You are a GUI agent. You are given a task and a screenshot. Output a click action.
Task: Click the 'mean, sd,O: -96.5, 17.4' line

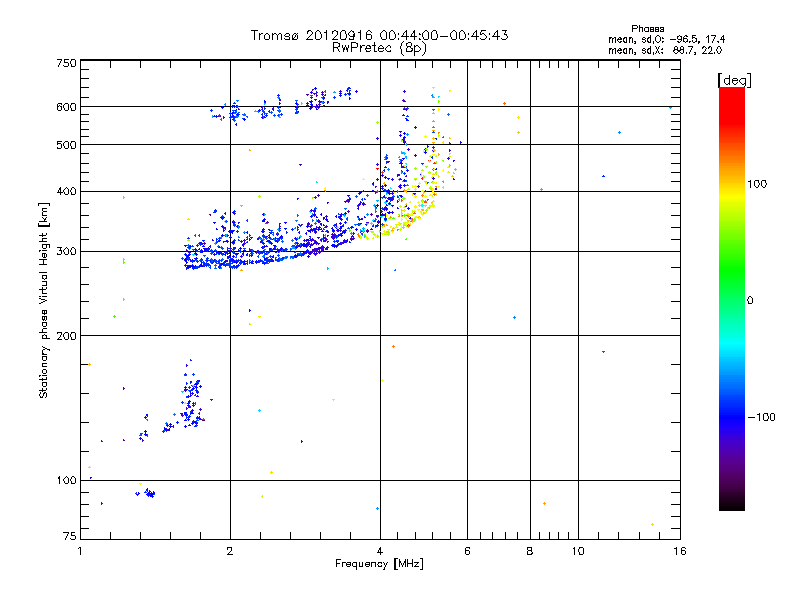click(666, 39)
